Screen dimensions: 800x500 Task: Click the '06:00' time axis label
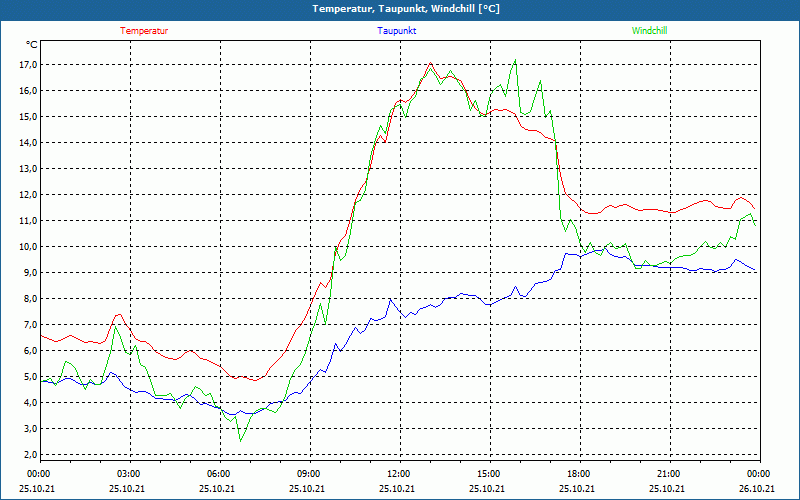click(220, 474)
